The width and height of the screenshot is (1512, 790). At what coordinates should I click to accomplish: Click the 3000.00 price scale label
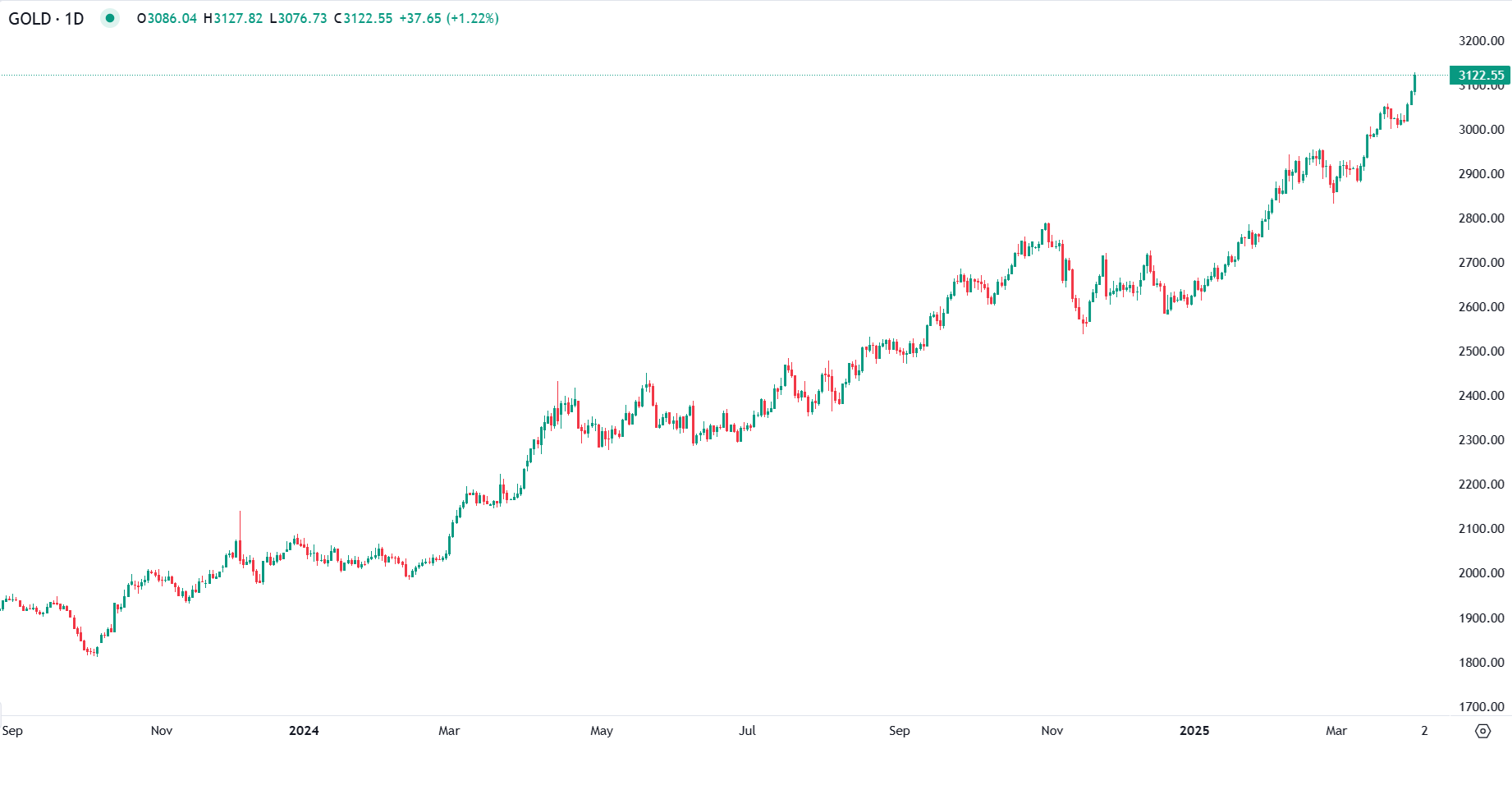tap(1481, 130)
